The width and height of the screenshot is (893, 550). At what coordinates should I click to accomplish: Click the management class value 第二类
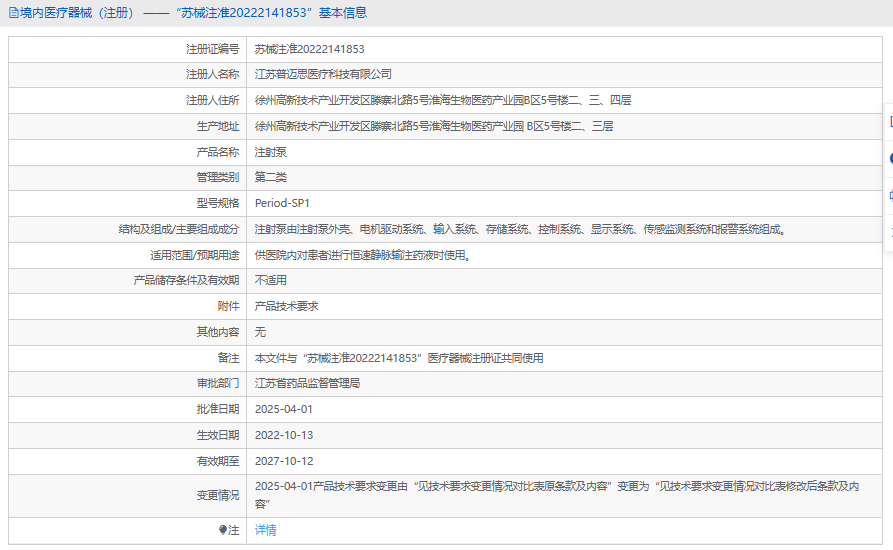click(x=271, y=177)
